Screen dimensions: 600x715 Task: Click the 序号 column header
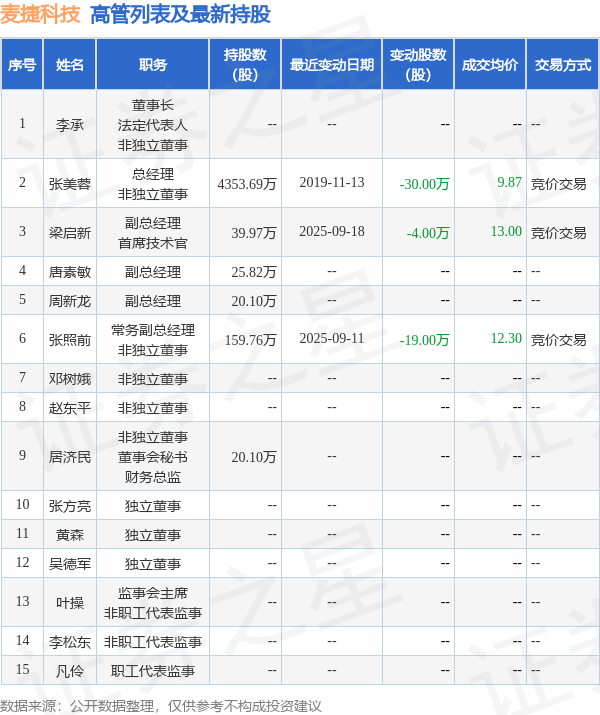click(22, 64)
